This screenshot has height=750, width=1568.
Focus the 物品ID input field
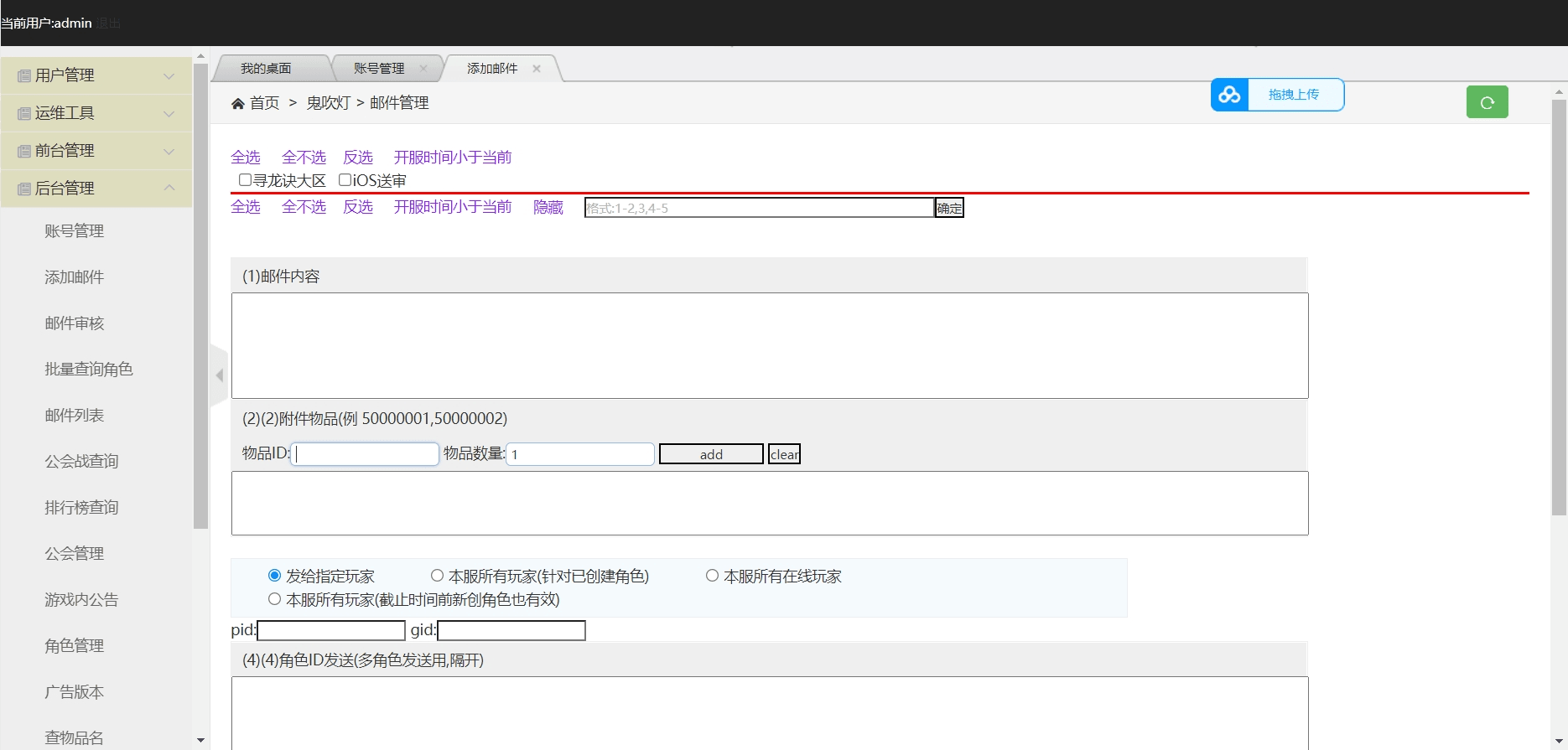coord(365,454)
